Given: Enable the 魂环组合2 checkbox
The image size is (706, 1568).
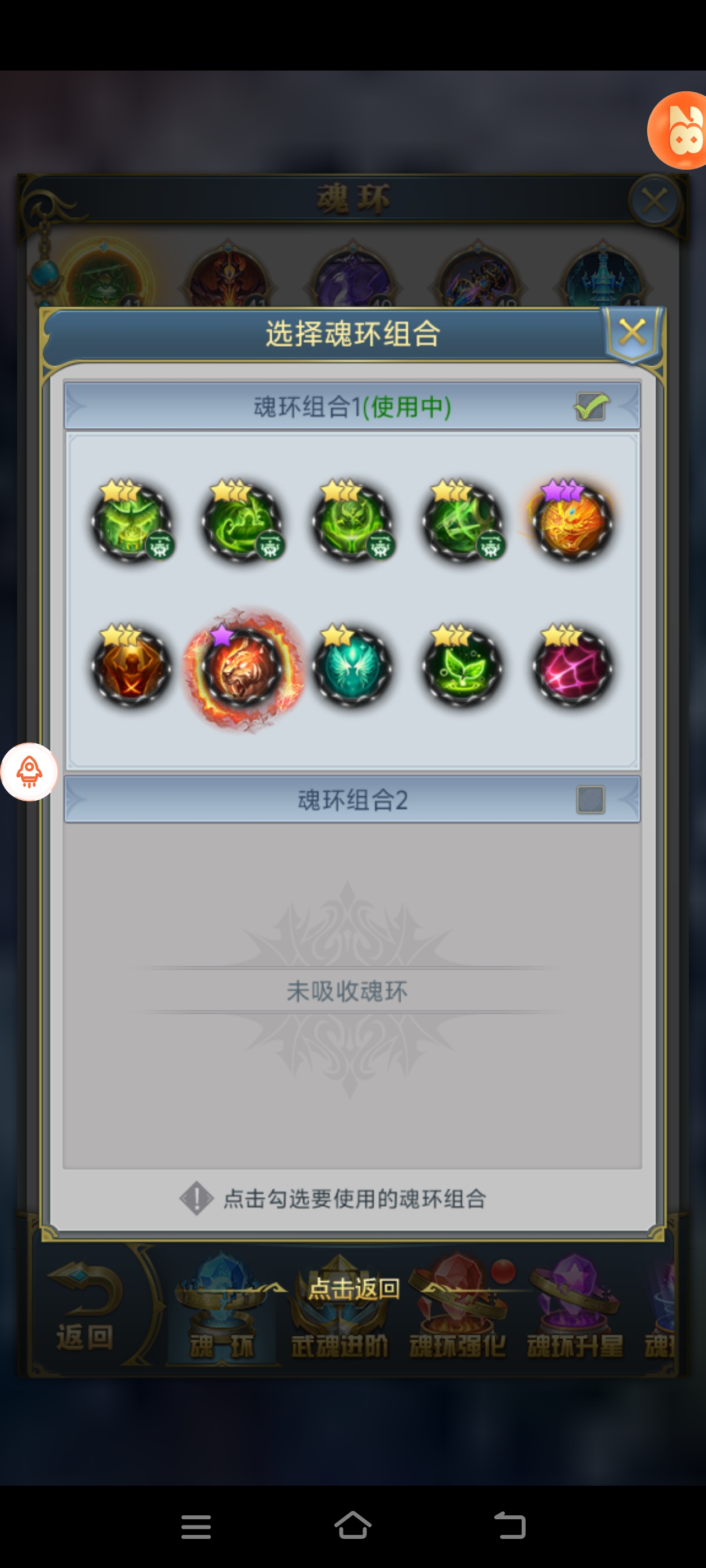Looking at the screenshot, I should (590, 800).
